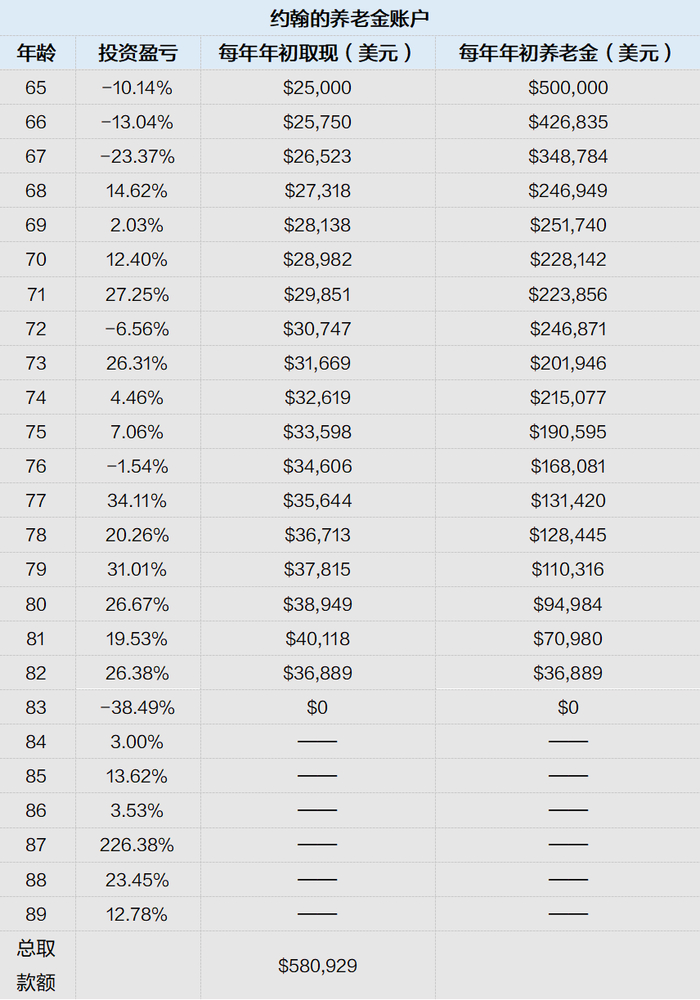Click the 每年年初取现（美元） column header

point(317,53)
